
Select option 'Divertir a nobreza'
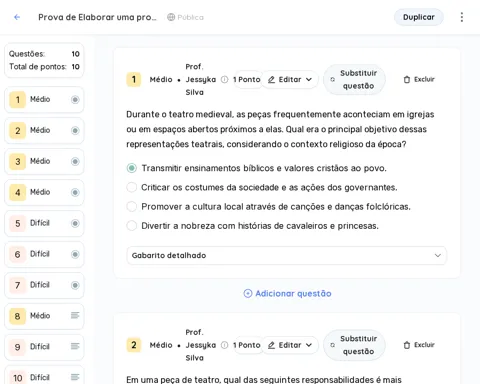point(132,226)
